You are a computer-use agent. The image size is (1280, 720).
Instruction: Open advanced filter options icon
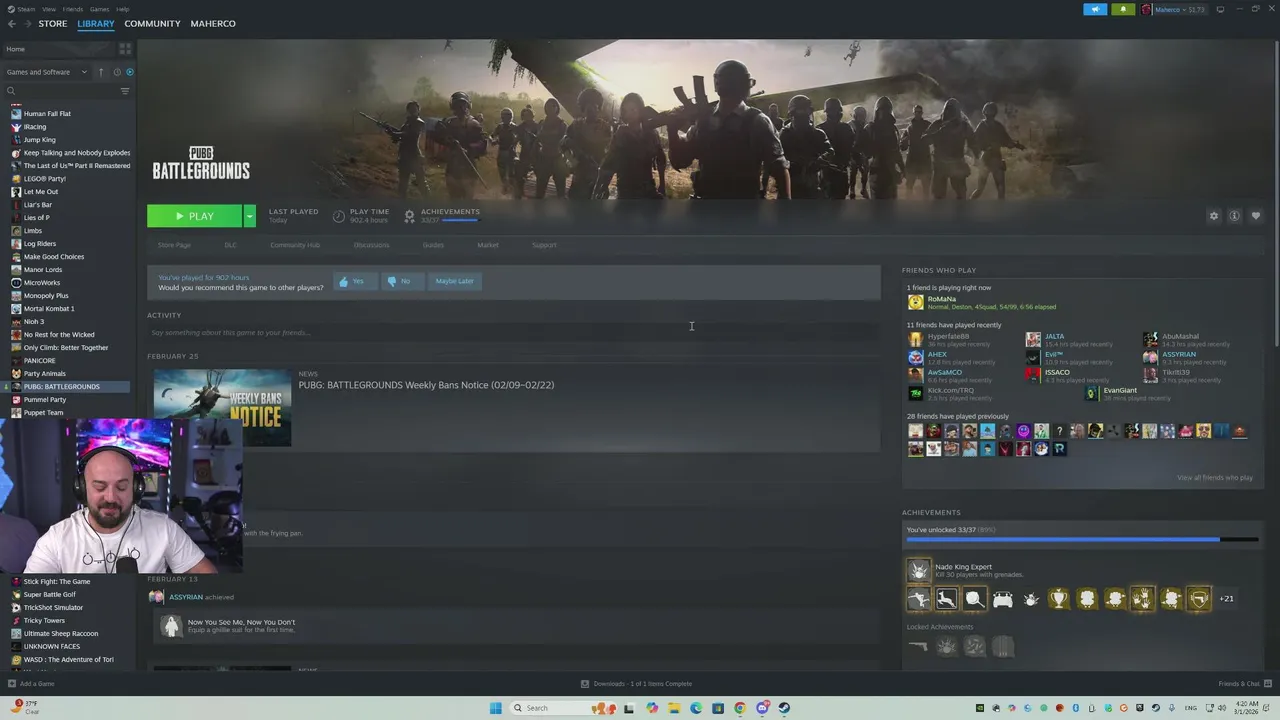(x=125, y=91)
